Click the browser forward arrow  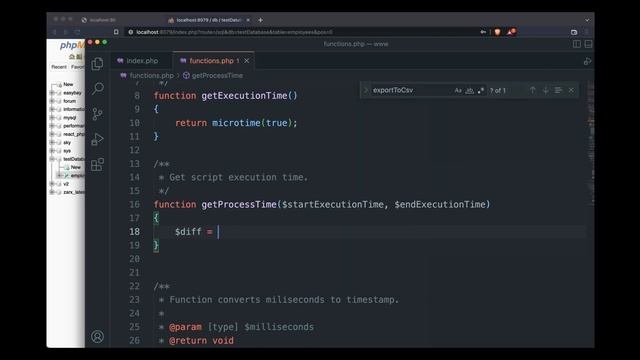65,32
